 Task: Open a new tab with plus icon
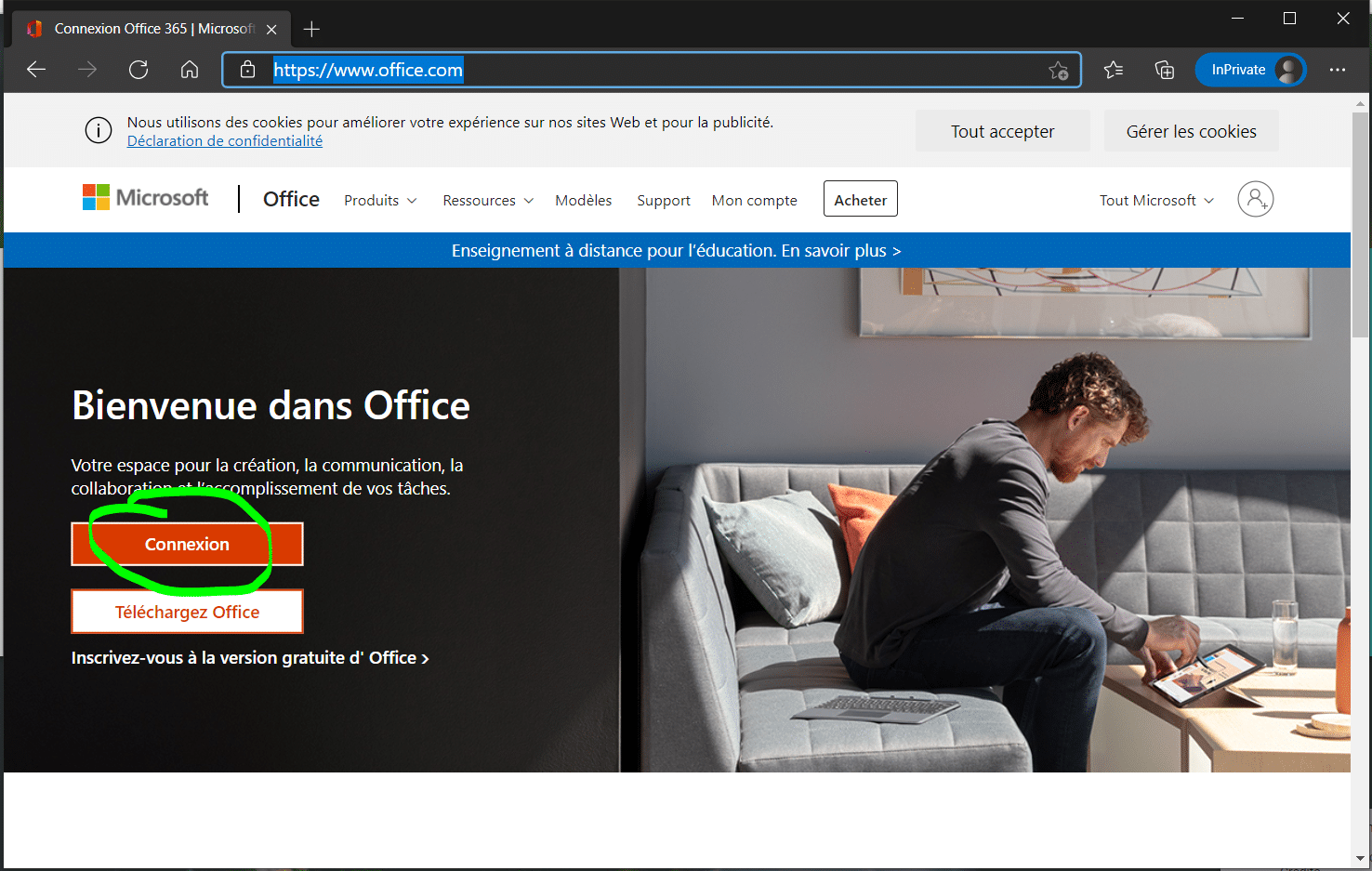(311, 29)
